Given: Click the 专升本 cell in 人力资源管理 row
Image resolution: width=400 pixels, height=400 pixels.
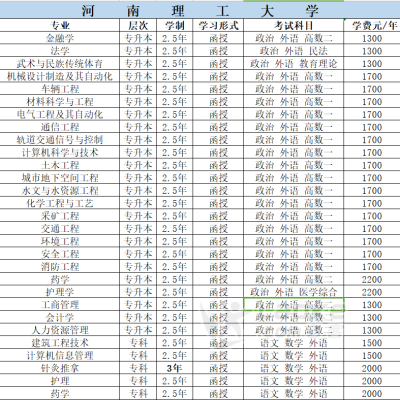Looking at the screenshot, I should tap(138, 330).
